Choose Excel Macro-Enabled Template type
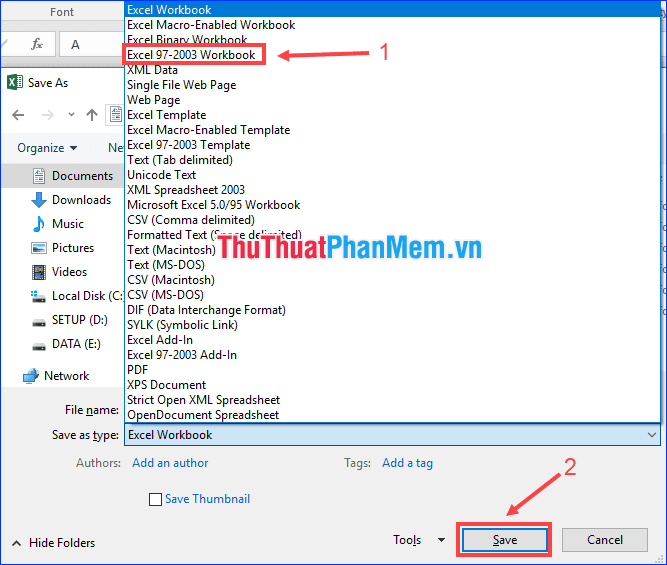Viewport: 667px width, 565px height. 392,130
